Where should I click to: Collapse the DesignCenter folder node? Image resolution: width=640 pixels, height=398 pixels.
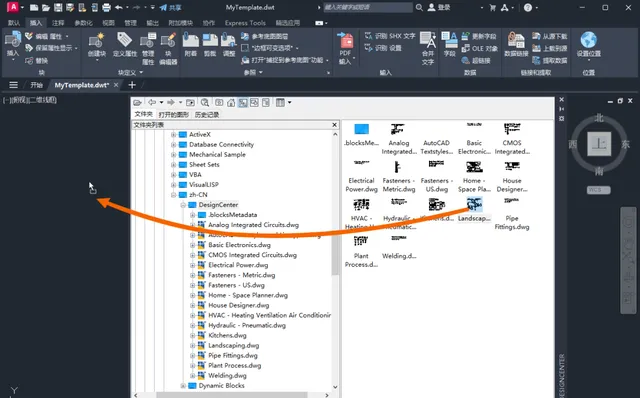[x=183, y=205]
